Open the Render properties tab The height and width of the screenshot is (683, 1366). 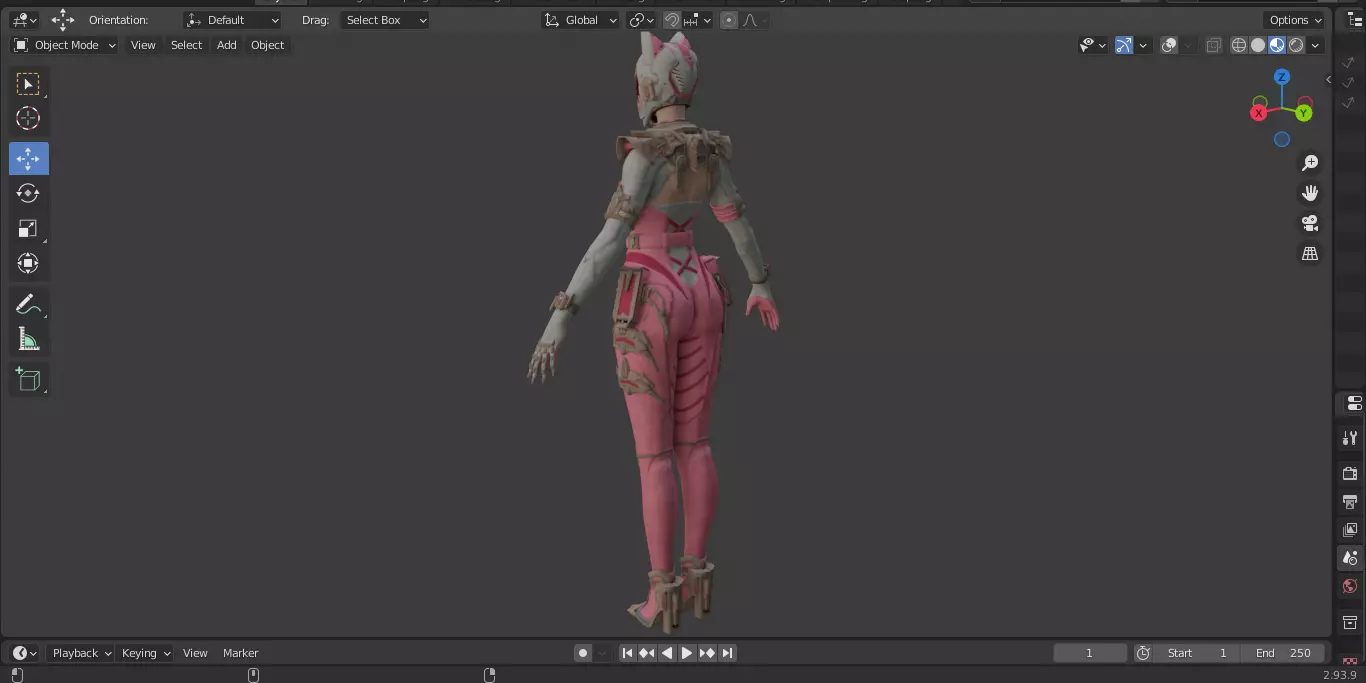1350,473
